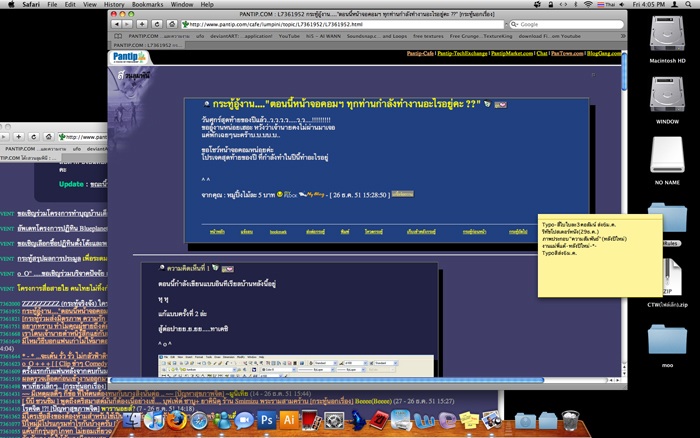Screen dimensions: 700x438
Task: Open the Soundsnap bookmark in bookmarks bar
Action: 377,36
